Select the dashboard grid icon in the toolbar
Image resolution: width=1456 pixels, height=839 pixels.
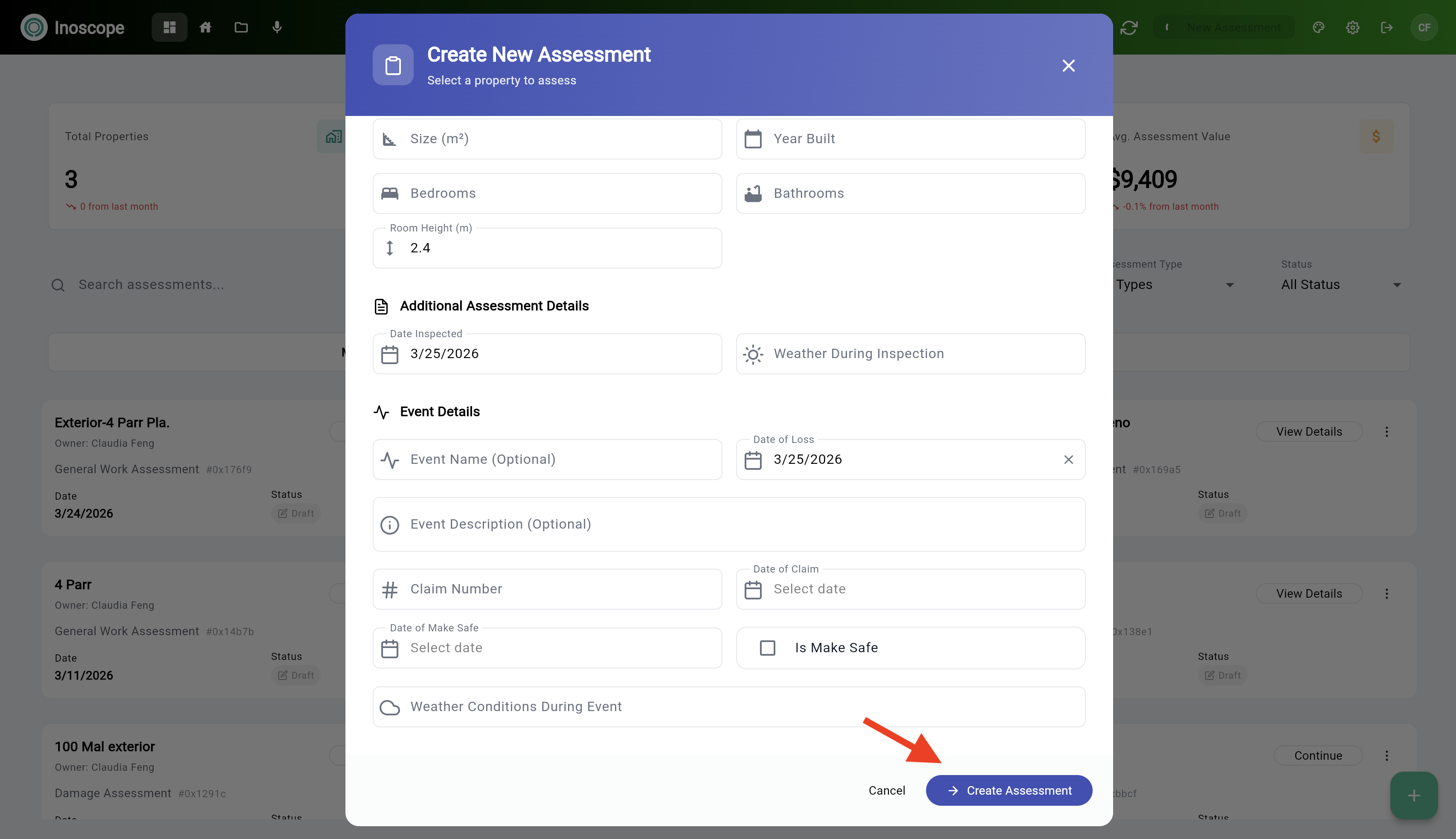point(169,27)
